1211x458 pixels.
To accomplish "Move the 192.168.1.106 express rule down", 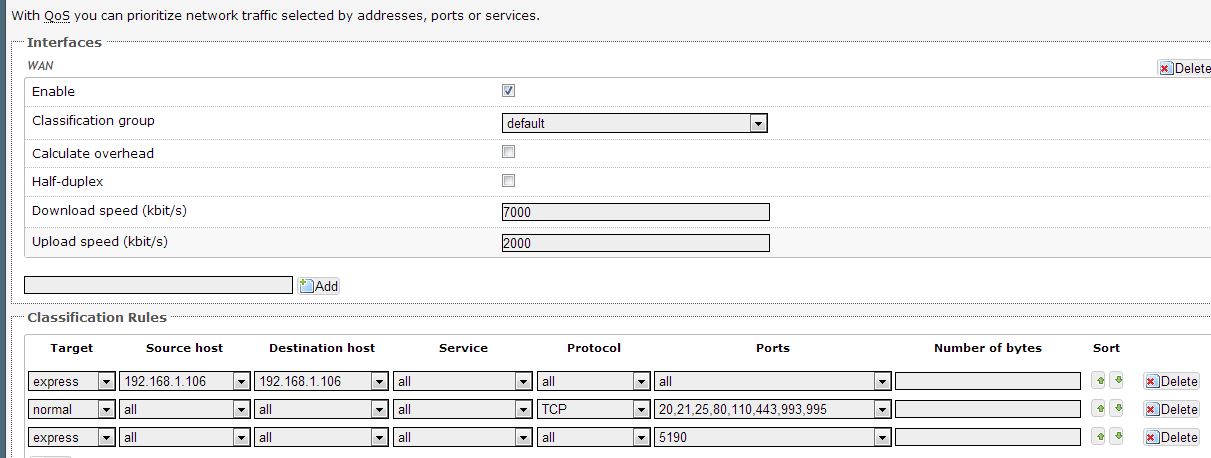I will click(x=1117, y=381).
